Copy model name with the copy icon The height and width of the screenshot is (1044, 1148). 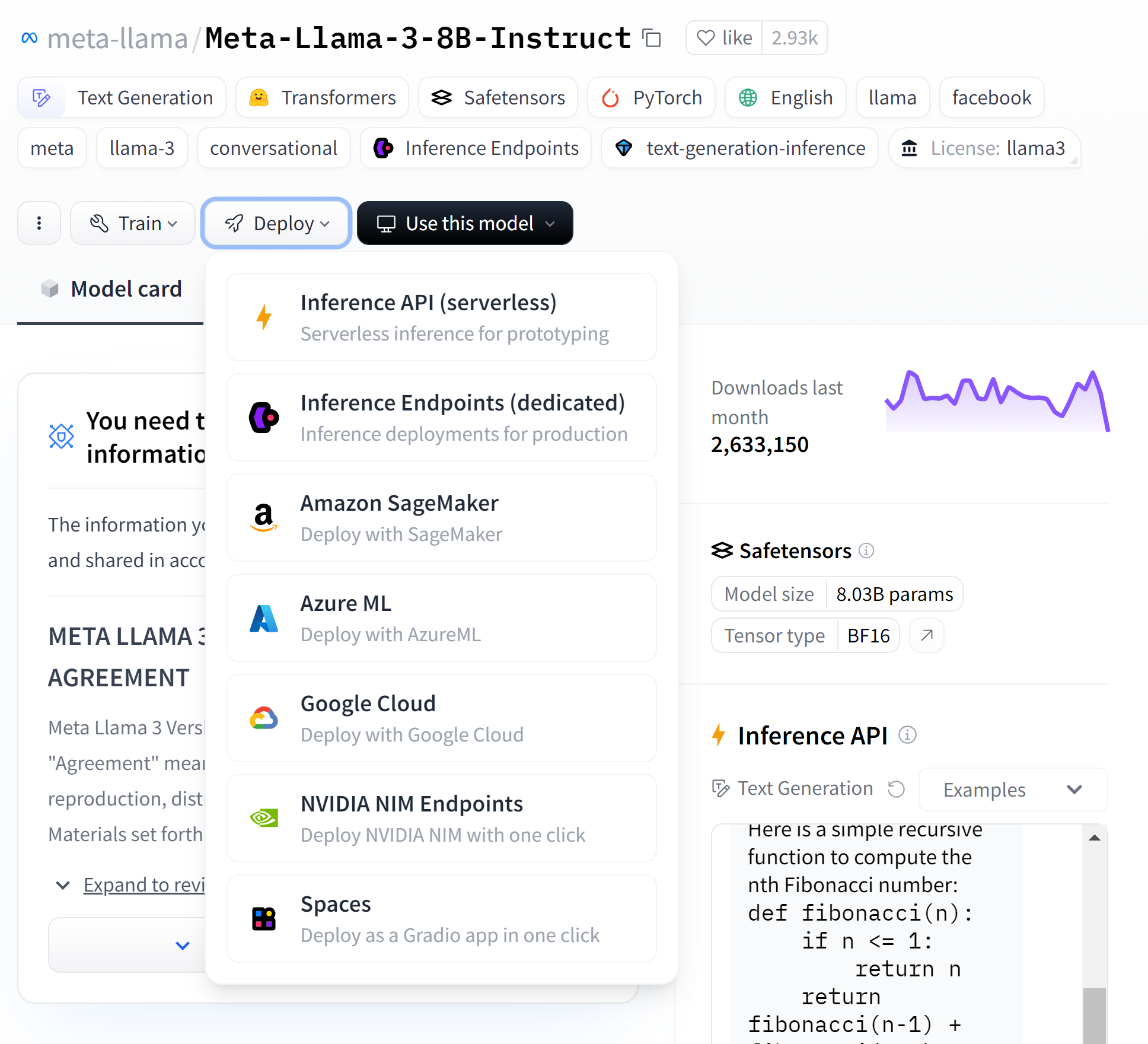coord(652,38)
